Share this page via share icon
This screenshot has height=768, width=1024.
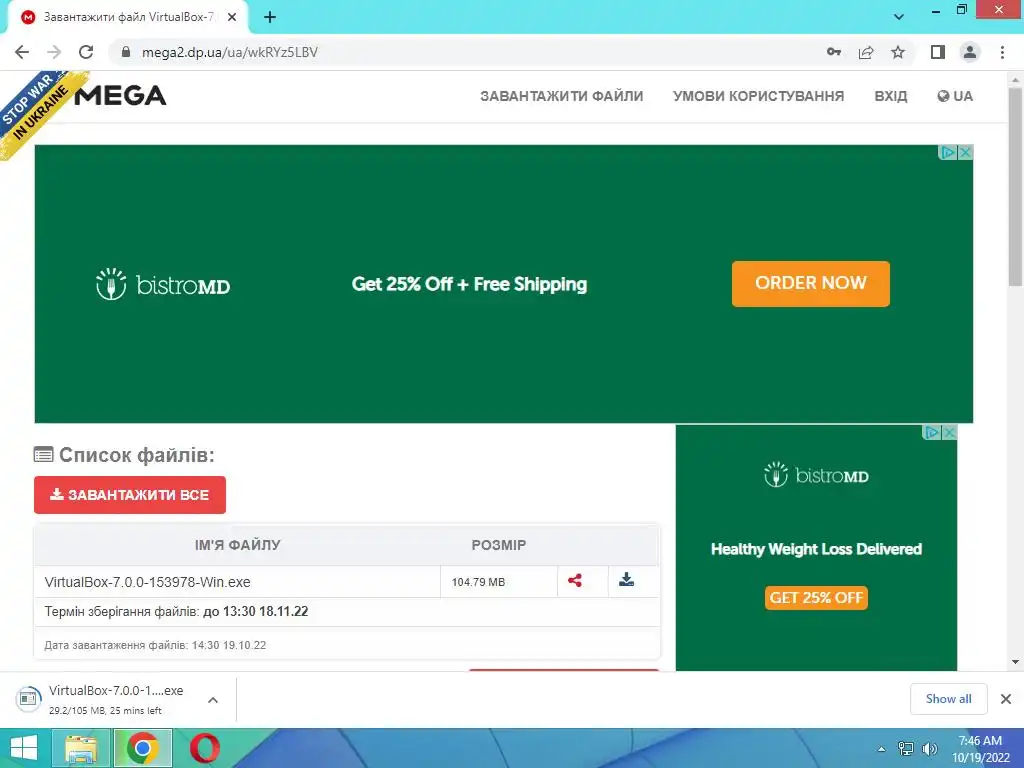pyautogui.click(x=866, y=52)
